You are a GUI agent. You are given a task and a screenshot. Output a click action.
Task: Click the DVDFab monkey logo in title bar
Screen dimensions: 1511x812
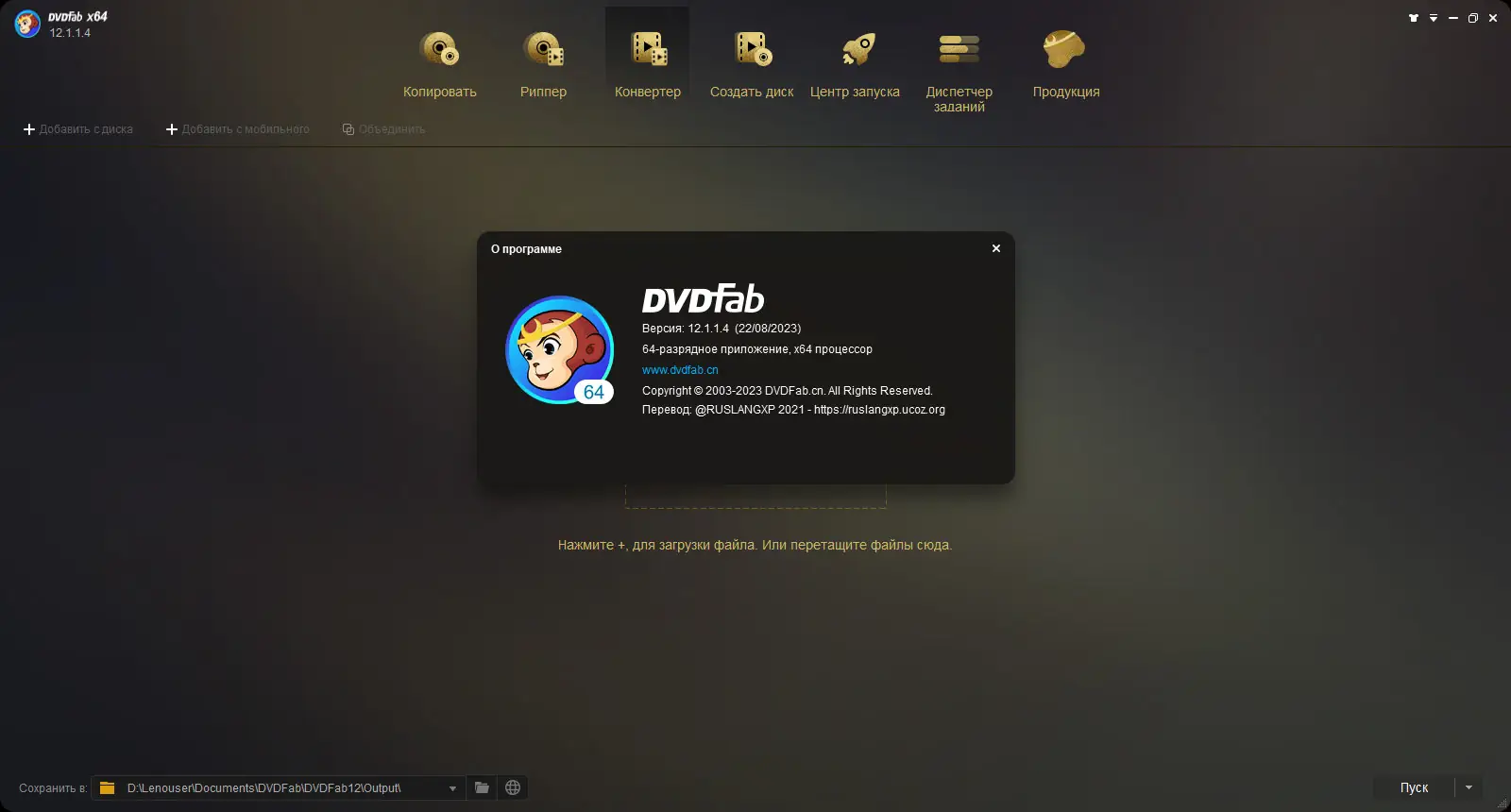click(27, 24)
